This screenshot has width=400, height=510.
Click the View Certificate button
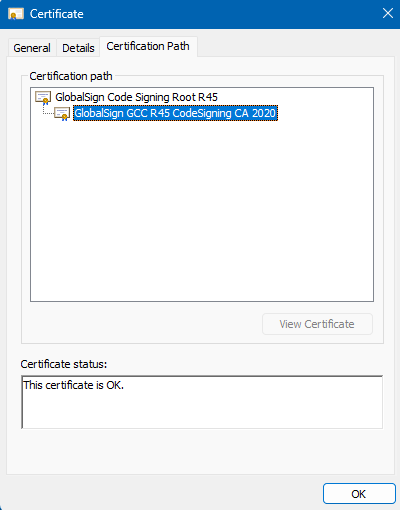[317, 324]
